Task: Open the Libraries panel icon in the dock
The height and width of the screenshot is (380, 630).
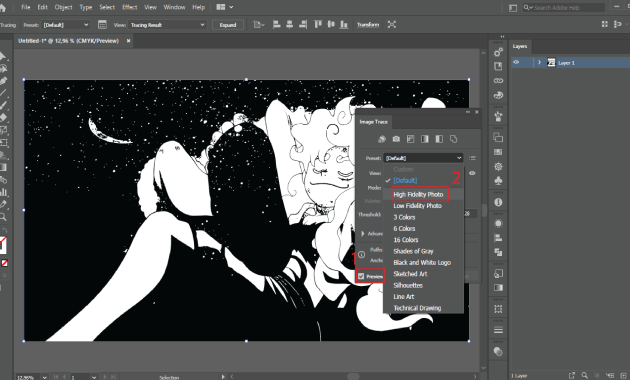Action: coord(498,66)
